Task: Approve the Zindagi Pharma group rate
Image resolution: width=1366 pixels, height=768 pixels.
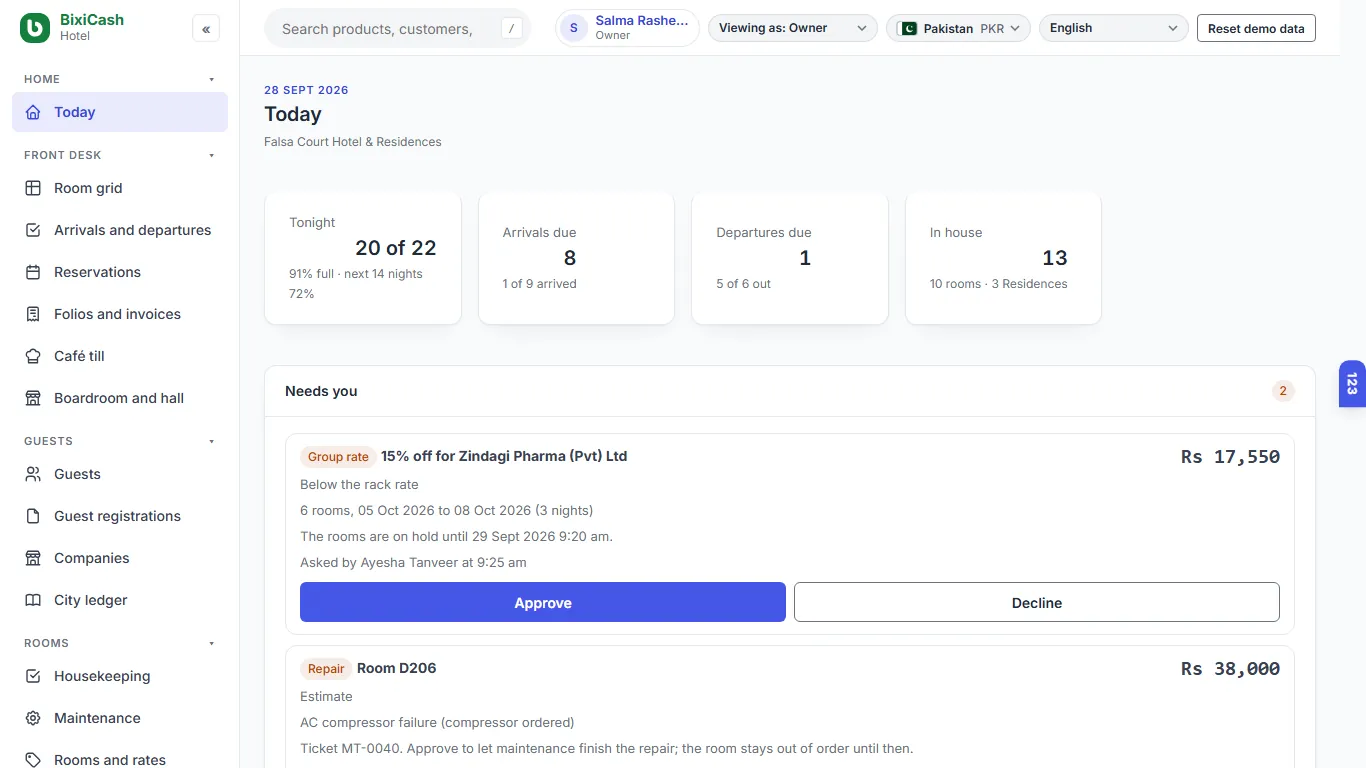Action: tap(543, 602)
